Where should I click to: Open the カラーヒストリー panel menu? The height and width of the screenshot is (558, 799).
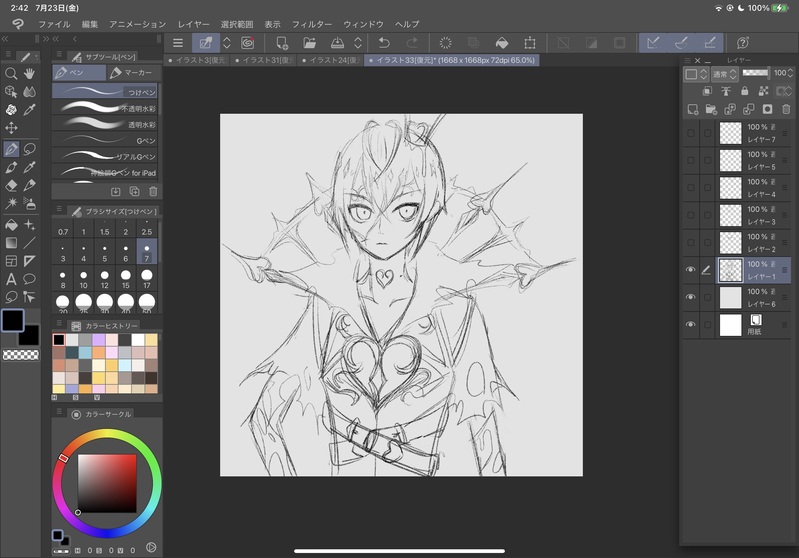[59, 324]
